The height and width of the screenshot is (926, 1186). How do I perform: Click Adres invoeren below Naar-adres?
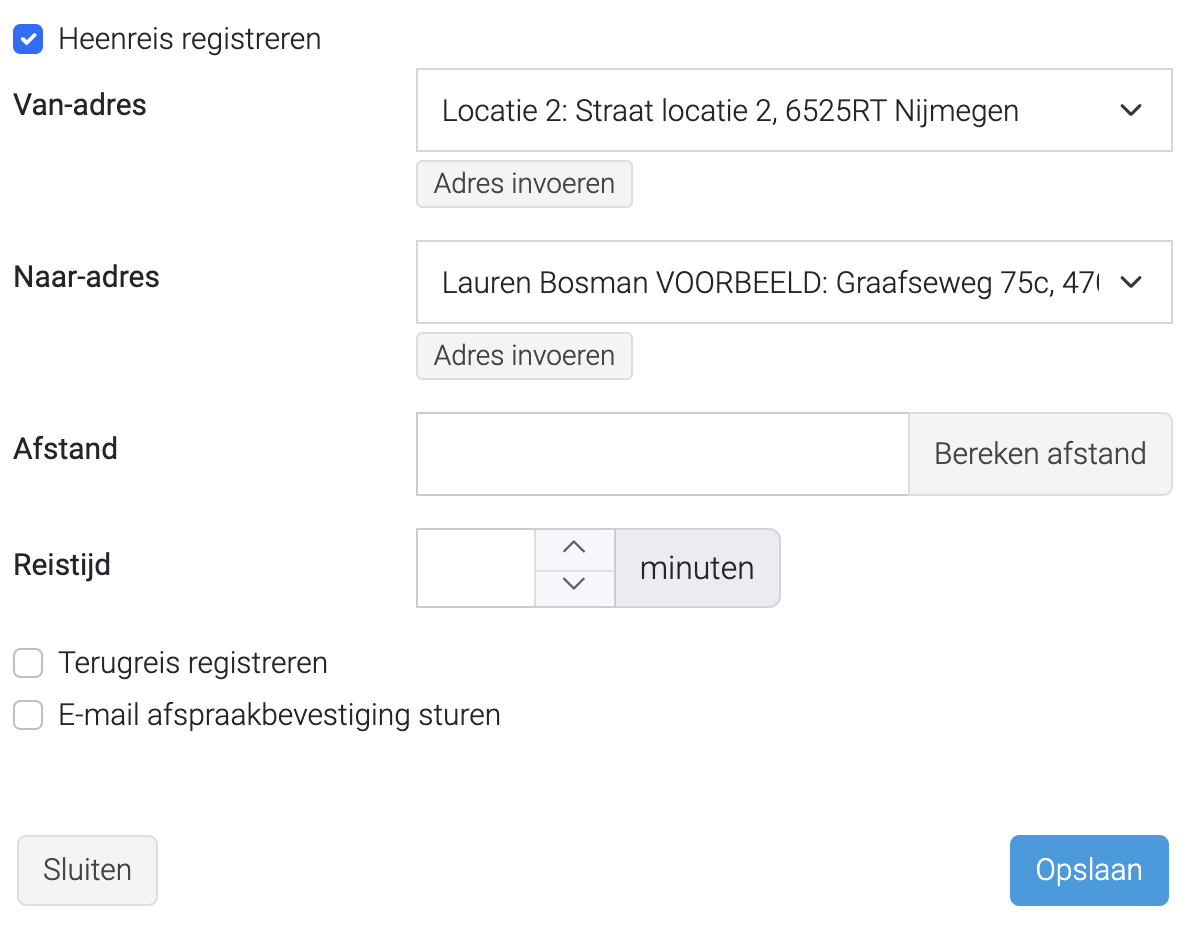click(x=524, y=356)
